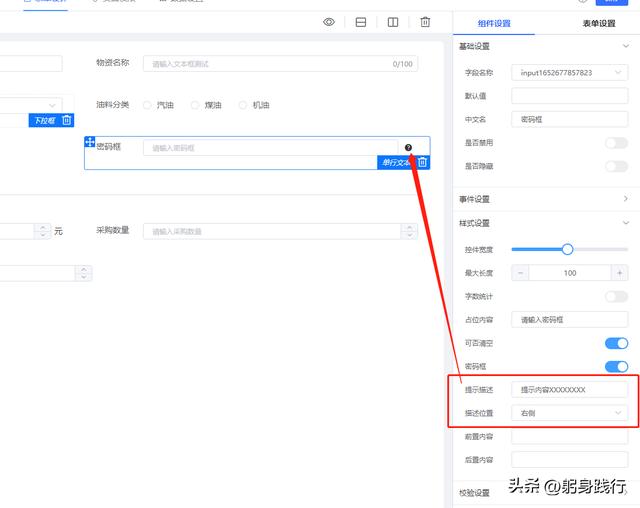Screen dimensions: 640x508
Task: Toggle the 是否禁用 switch
Action: pyautogui.click(x=616, y=143)
